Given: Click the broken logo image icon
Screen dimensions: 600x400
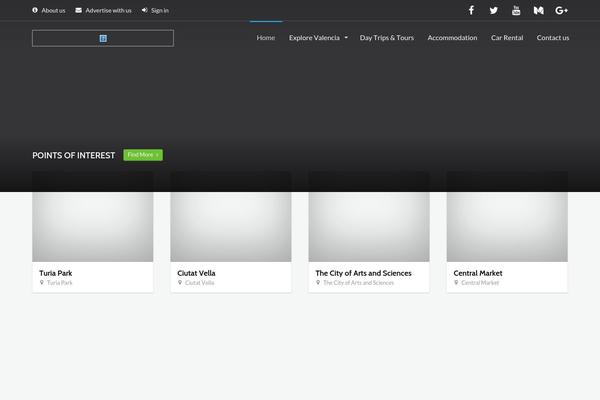Looking at the screenshot, I should coord(103,38).
